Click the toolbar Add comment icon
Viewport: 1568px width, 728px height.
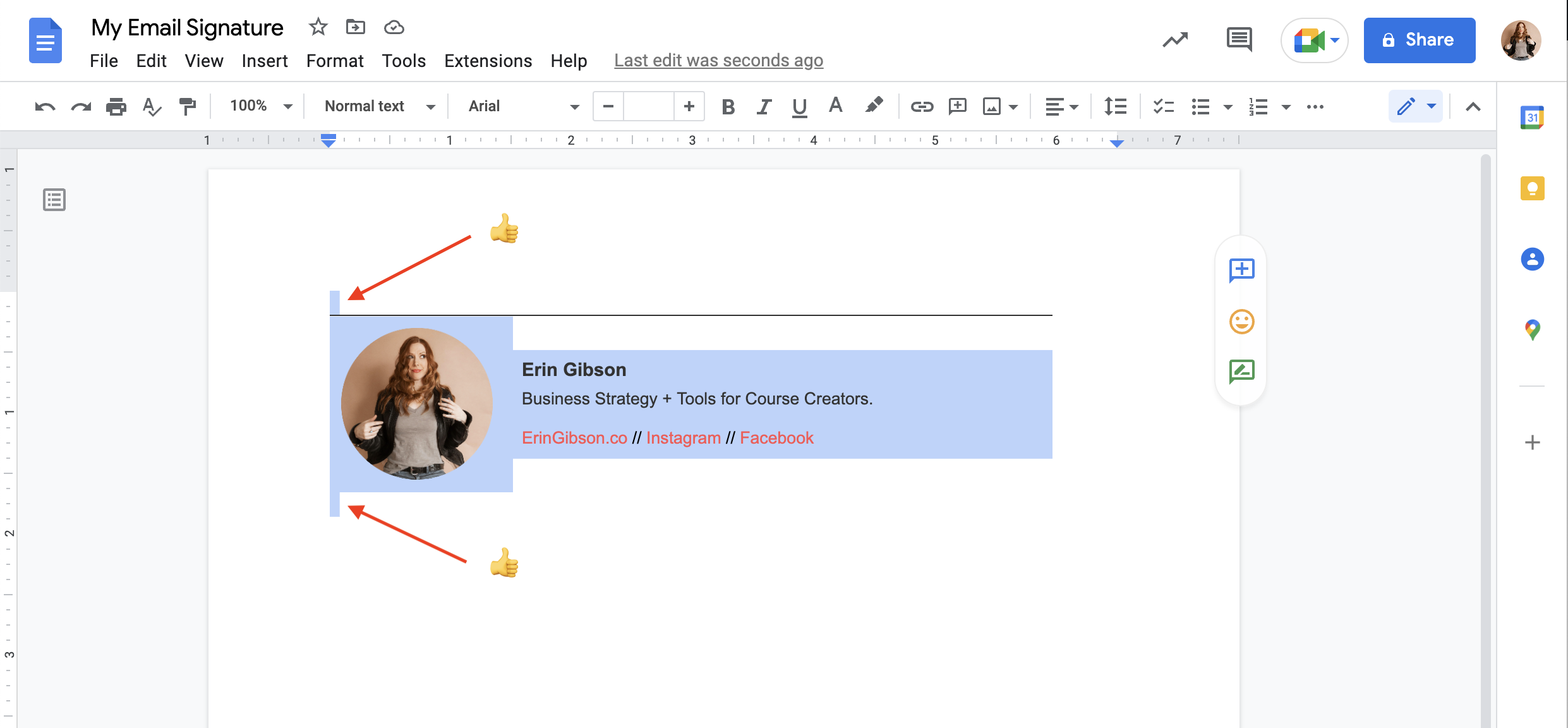[x=958, y=107]
